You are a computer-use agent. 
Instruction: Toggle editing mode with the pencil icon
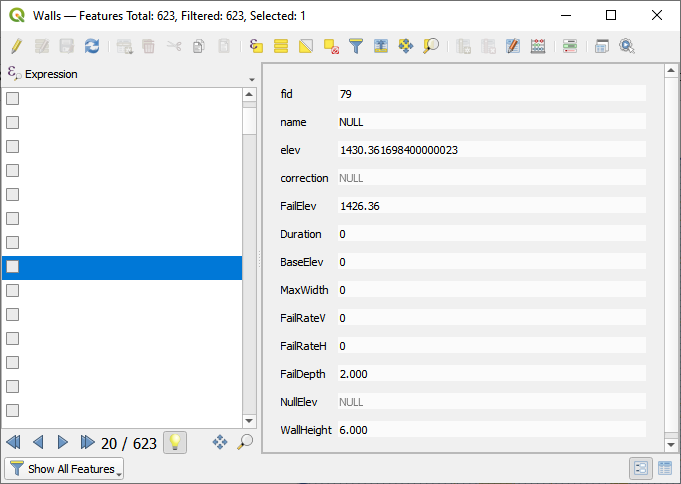click(x=17, y=46)
